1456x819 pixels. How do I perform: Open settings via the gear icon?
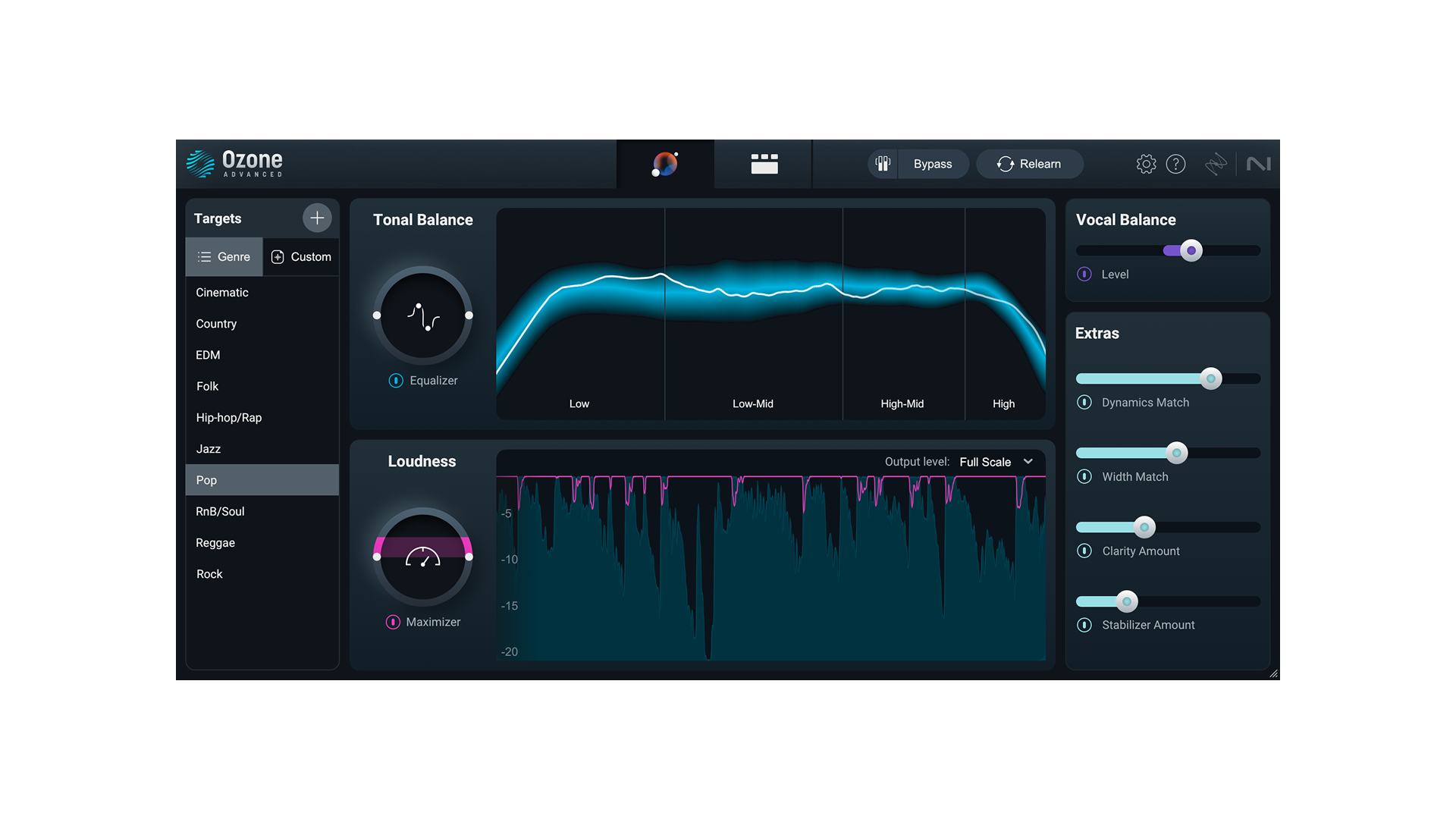(x=1146, y=164)
